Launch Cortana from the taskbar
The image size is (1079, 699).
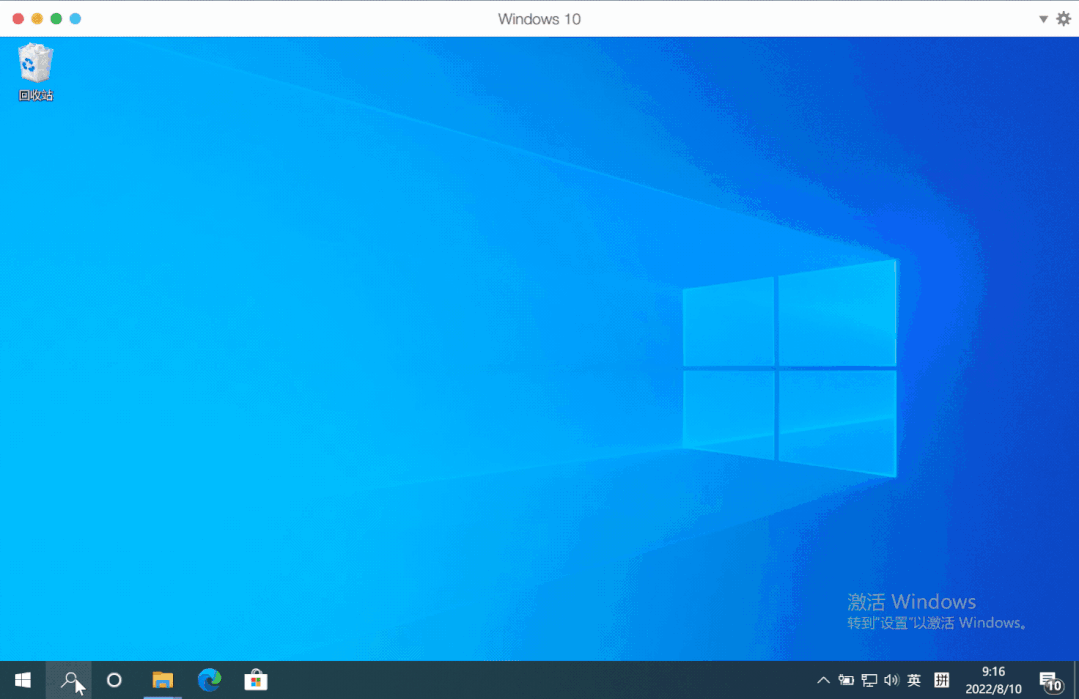pyautogui.click(x=114, y=680)
